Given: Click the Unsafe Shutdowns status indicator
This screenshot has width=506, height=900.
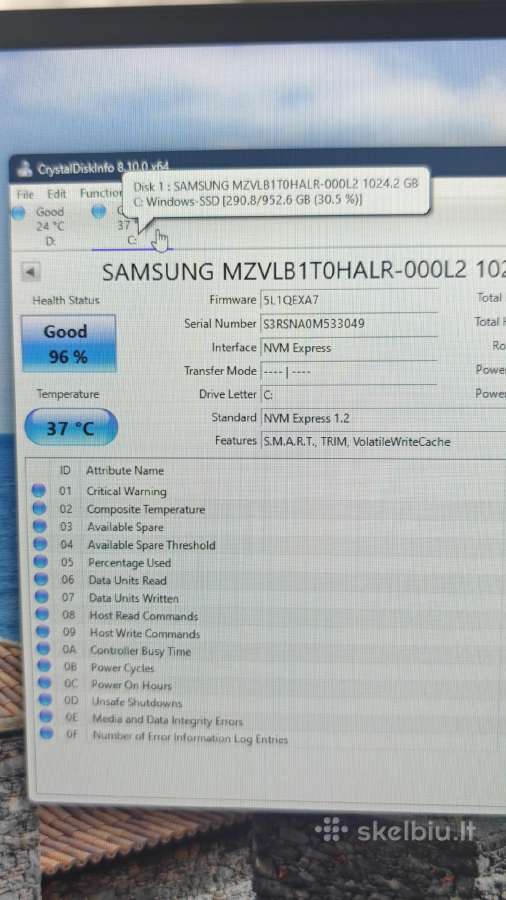Looking at the screenshot, I should (x=45, y=700).
